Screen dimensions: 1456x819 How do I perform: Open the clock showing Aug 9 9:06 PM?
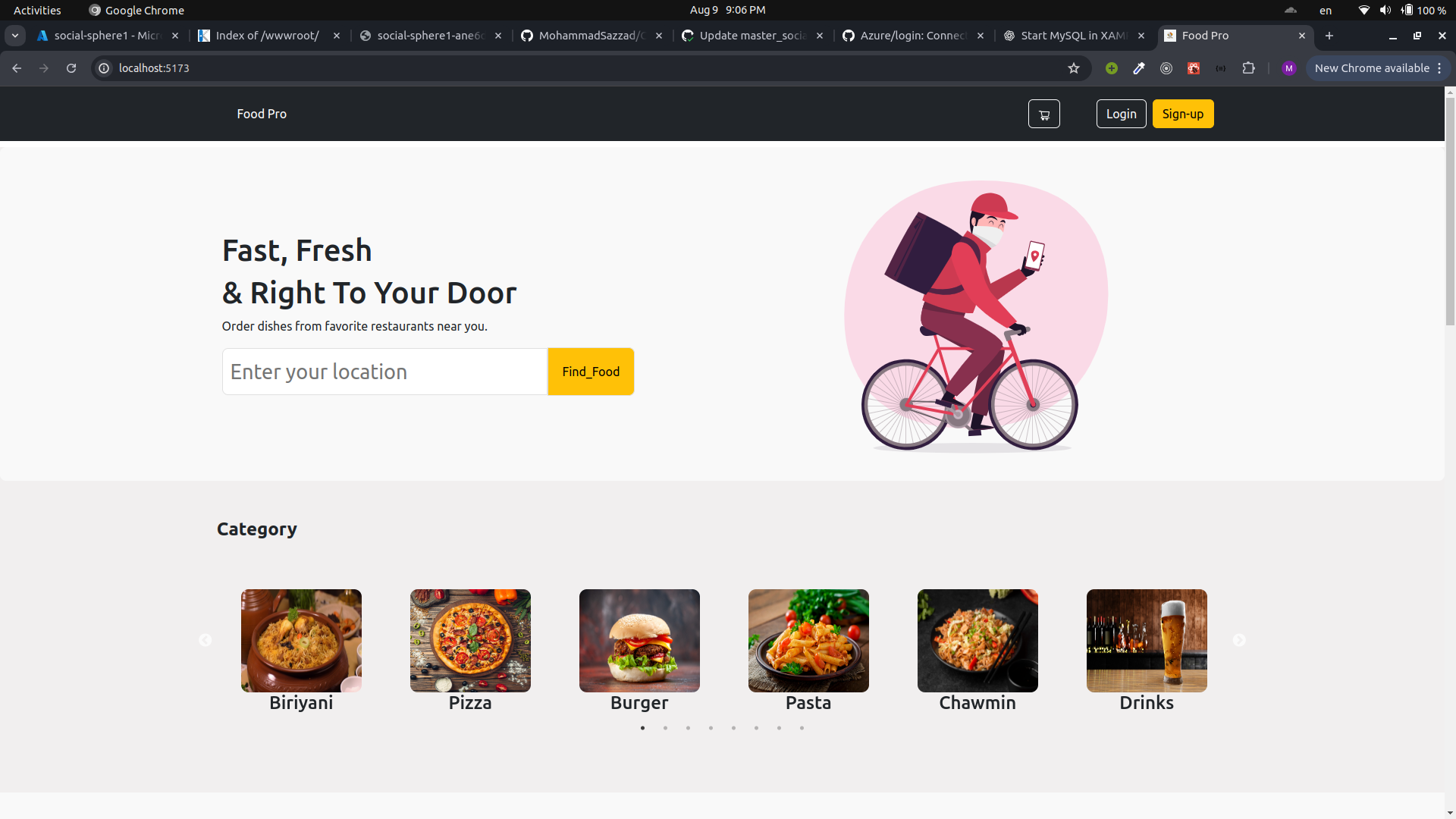728,10
